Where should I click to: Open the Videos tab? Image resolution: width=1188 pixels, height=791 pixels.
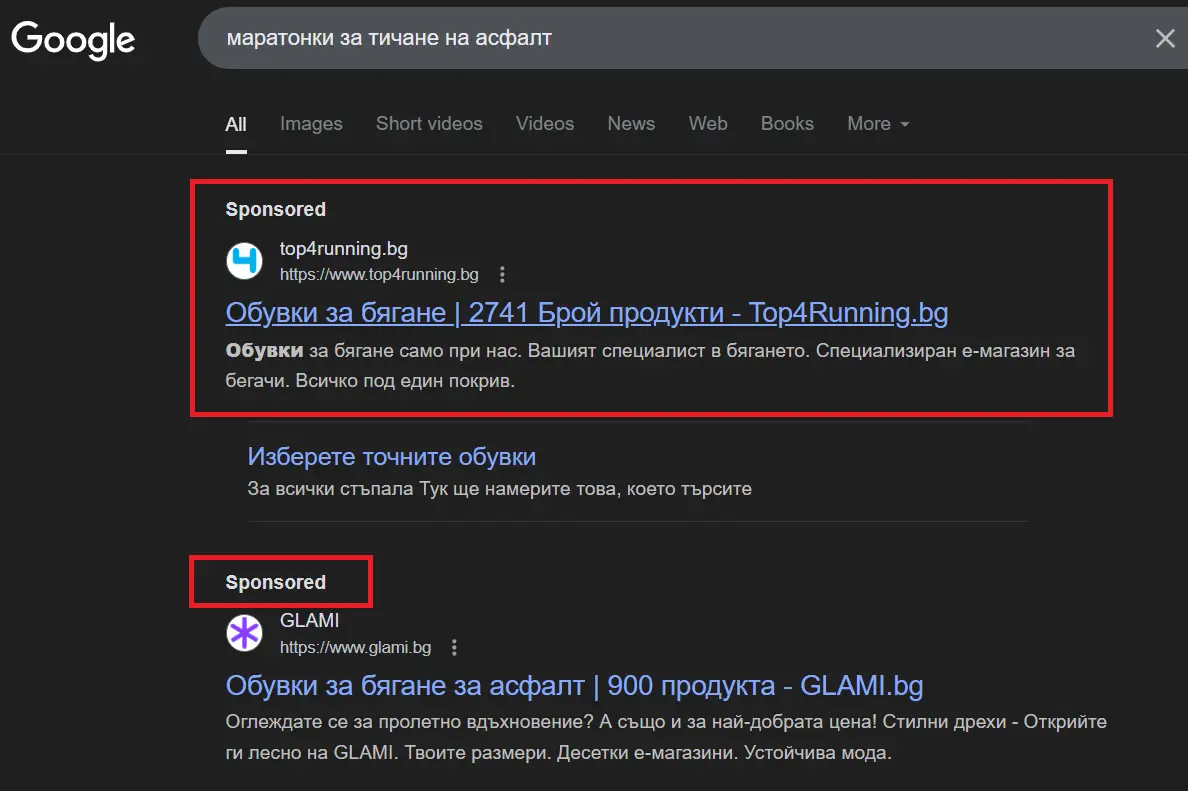[545, 123]
